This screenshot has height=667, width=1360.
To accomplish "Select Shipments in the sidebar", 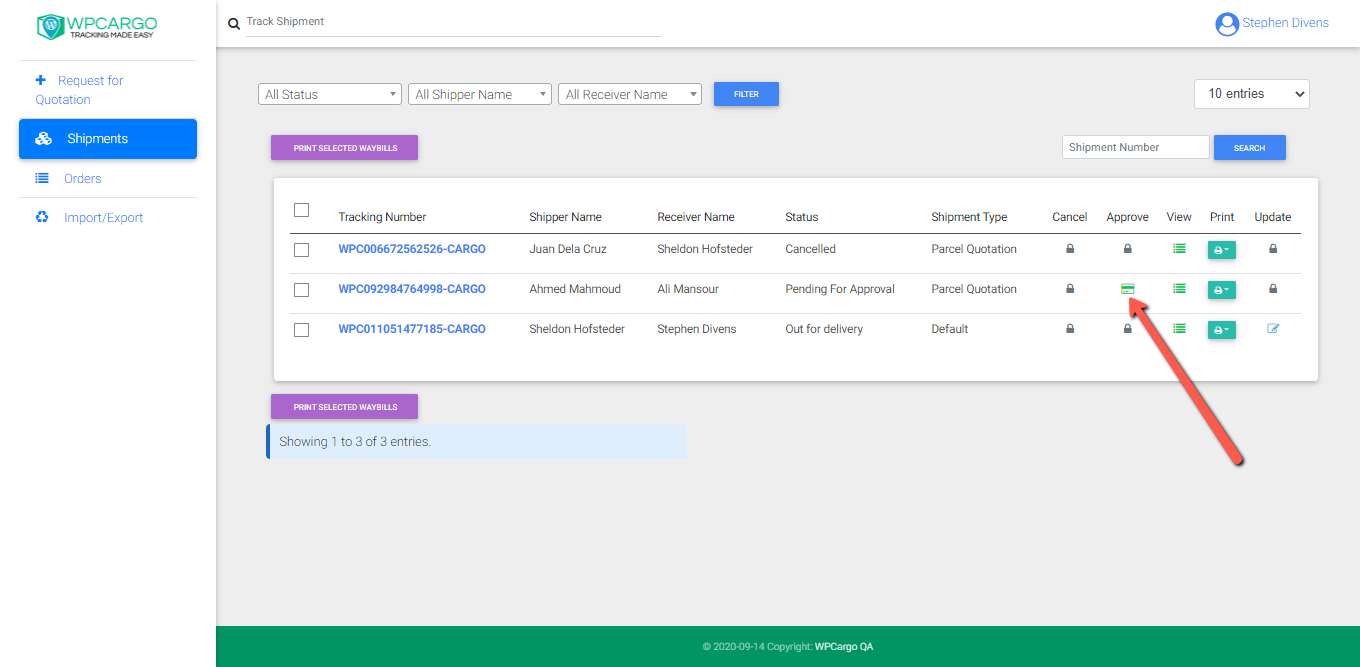I will [108, 139].
